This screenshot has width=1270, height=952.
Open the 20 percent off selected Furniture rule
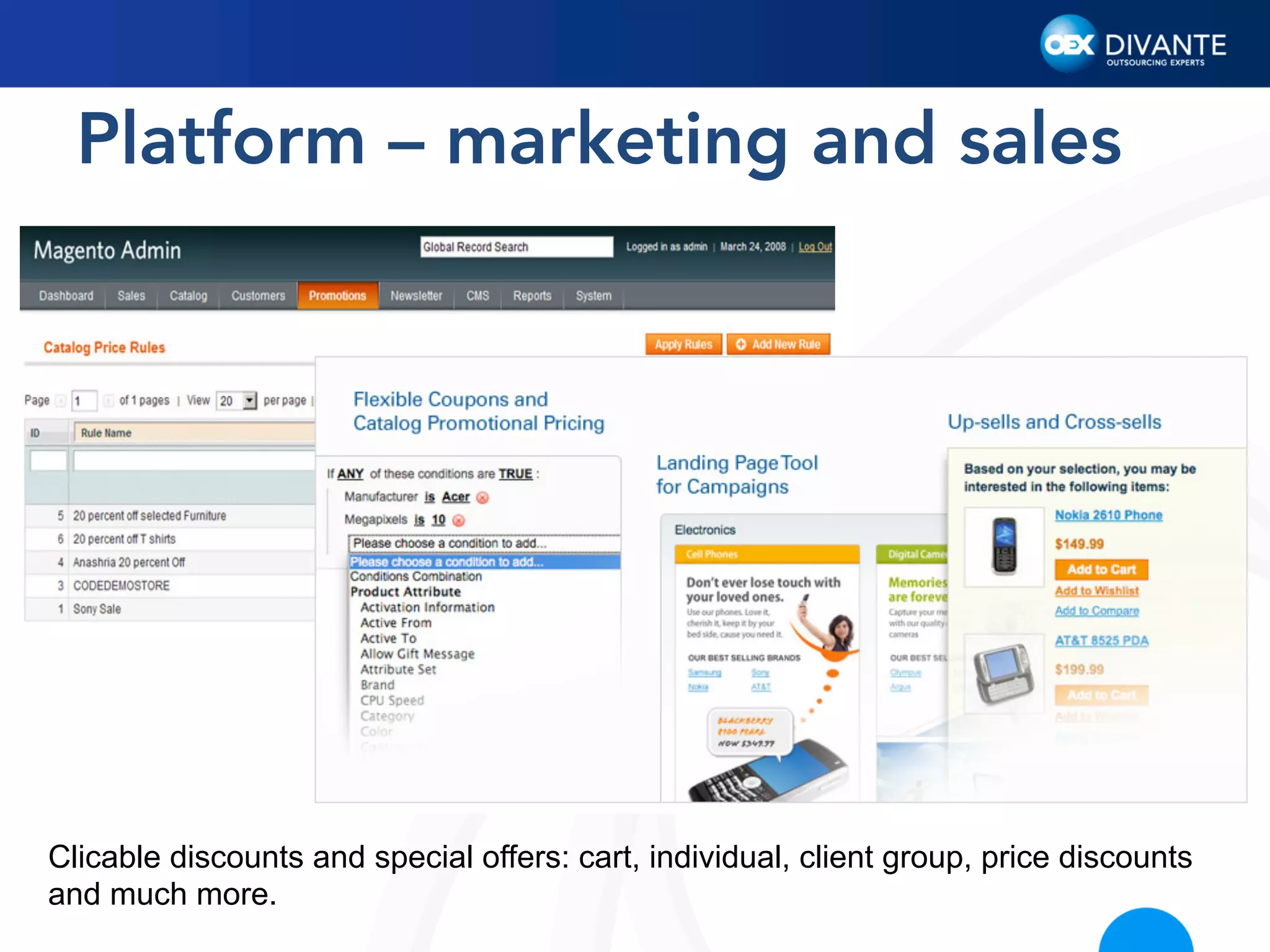coord(149,516)
